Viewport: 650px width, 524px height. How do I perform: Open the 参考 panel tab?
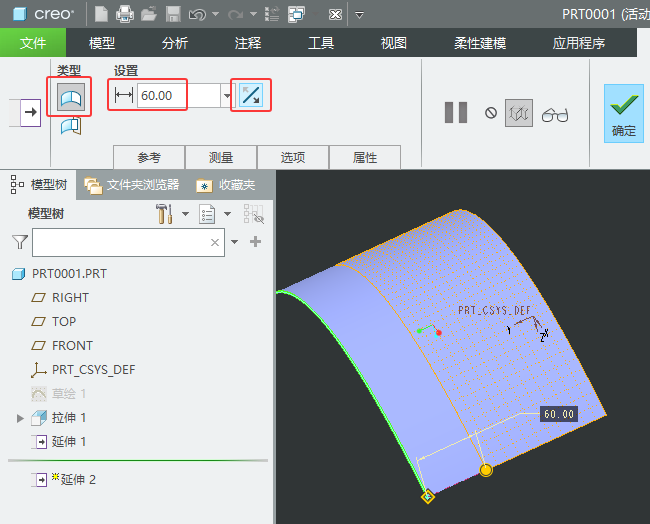tap(149, 157)
